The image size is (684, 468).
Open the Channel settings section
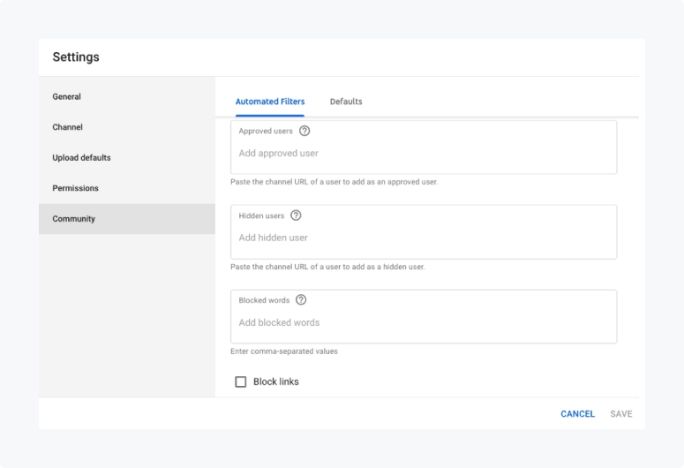coord(68,127)
